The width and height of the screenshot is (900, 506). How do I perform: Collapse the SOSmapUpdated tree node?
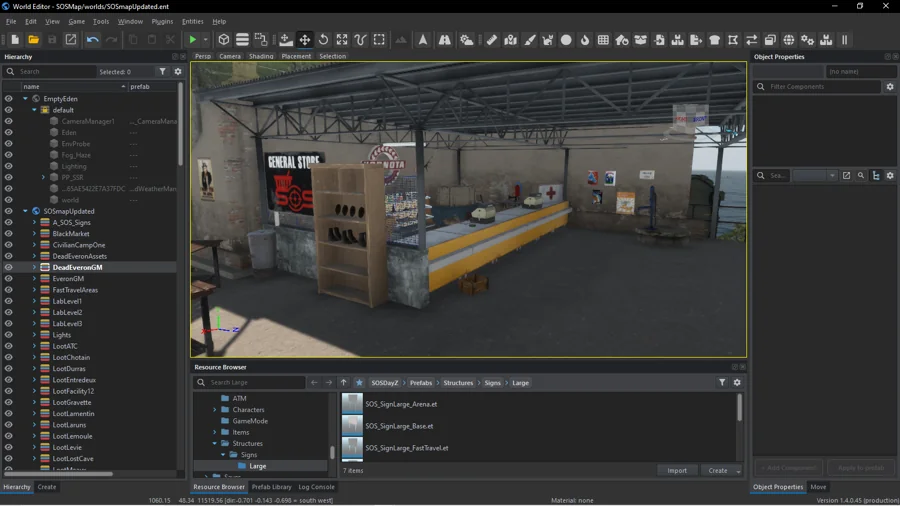pos(25,211)
